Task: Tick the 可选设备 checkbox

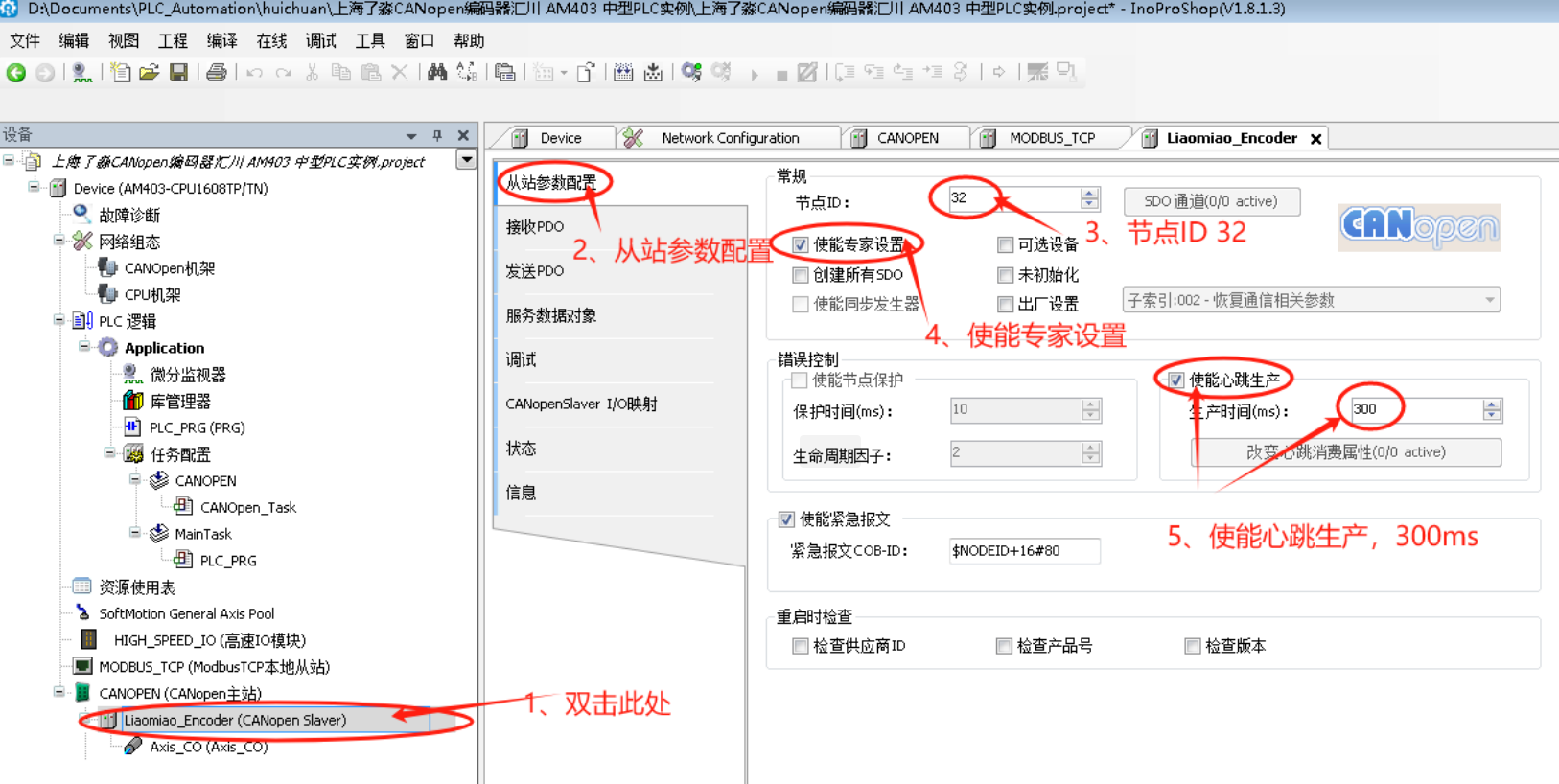Action: point(1005,244)
